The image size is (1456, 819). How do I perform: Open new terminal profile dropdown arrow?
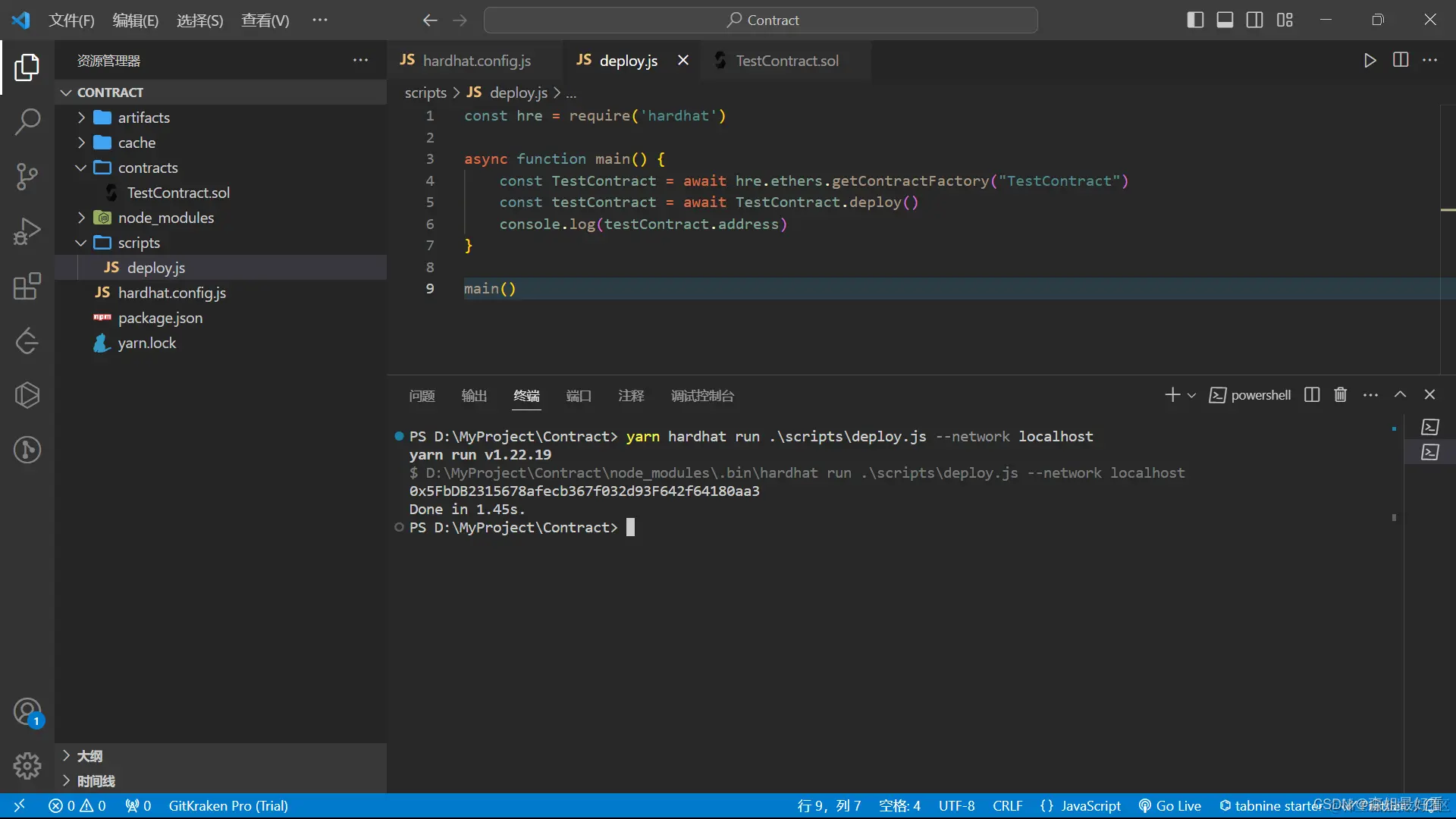point(1191,395)
